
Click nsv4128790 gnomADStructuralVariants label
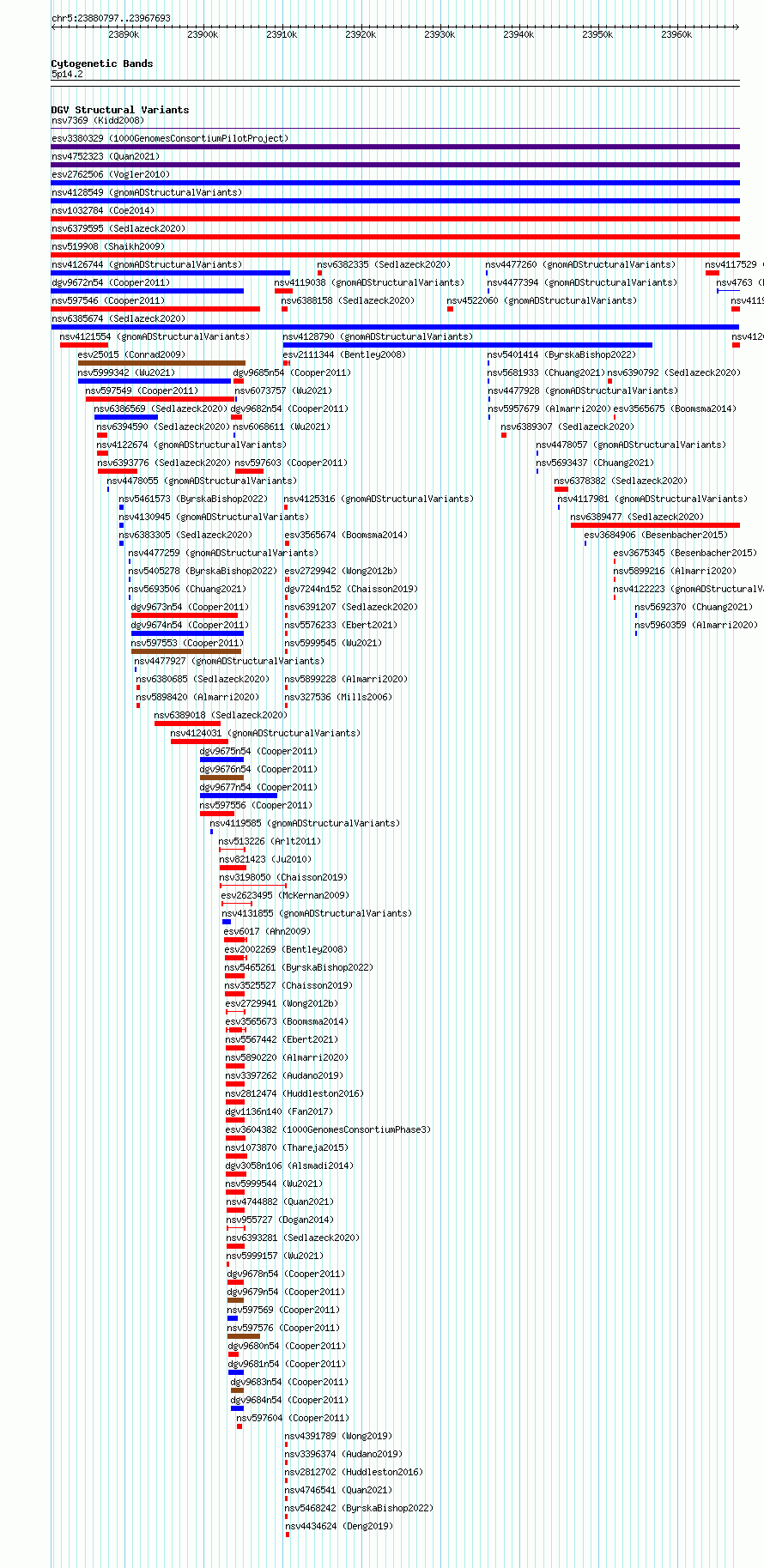click(378, 336)
